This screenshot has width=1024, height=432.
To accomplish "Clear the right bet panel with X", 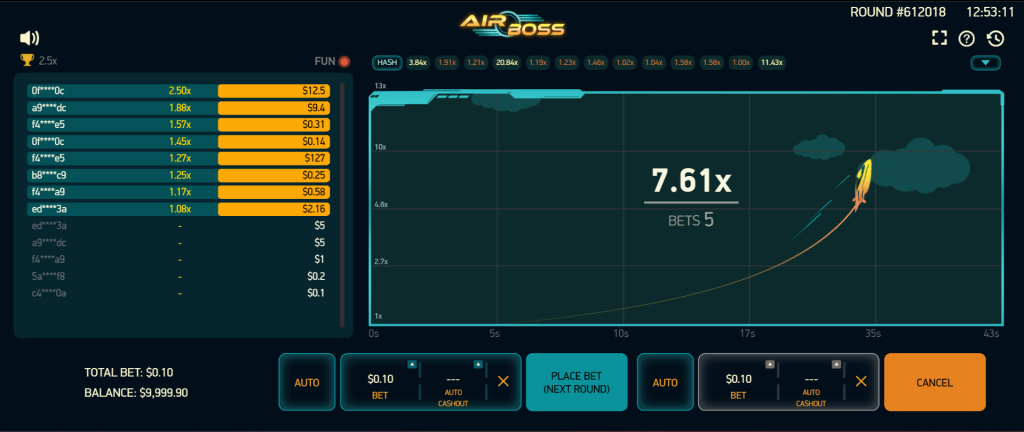I will (x=860, y=381).
